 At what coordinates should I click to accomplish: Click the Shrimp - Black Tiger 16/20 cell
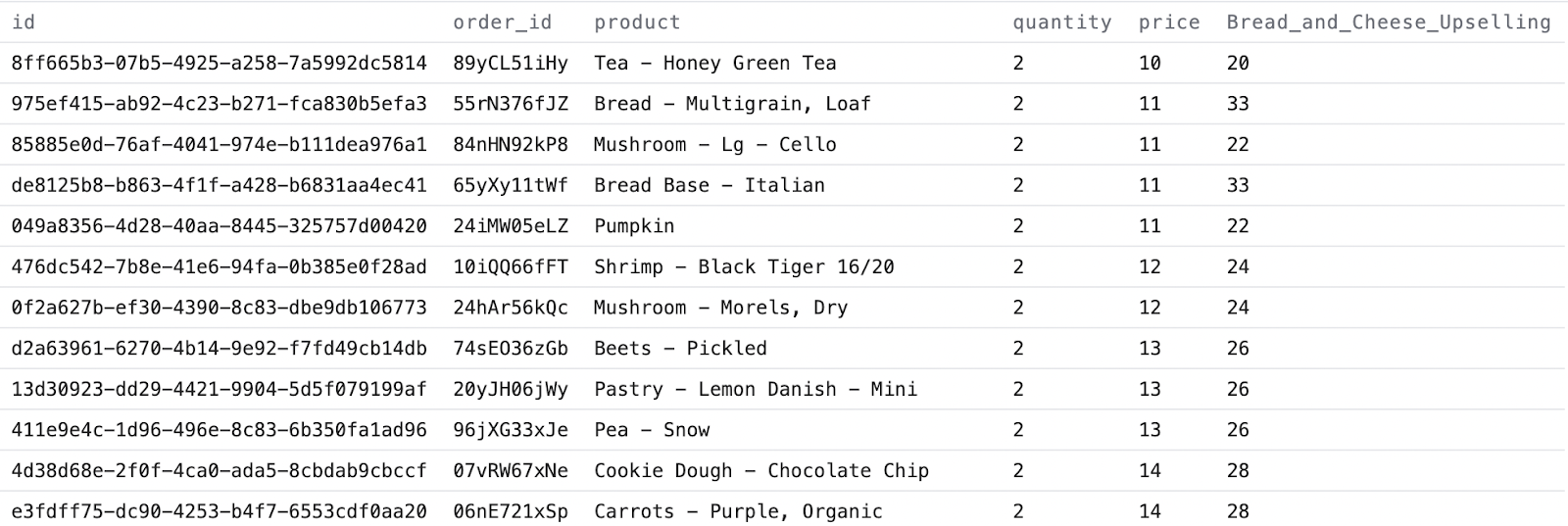point(743,266)
